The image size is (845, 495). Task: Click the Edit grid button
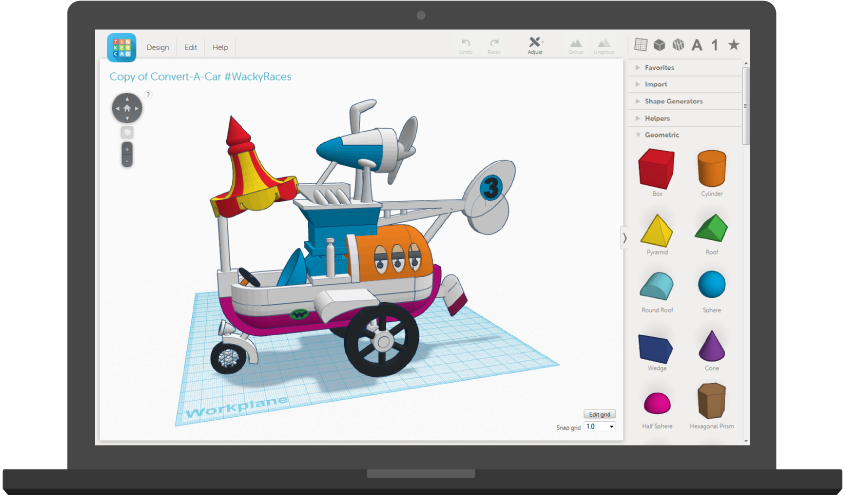pyautogui.click(x=599, y=414)
